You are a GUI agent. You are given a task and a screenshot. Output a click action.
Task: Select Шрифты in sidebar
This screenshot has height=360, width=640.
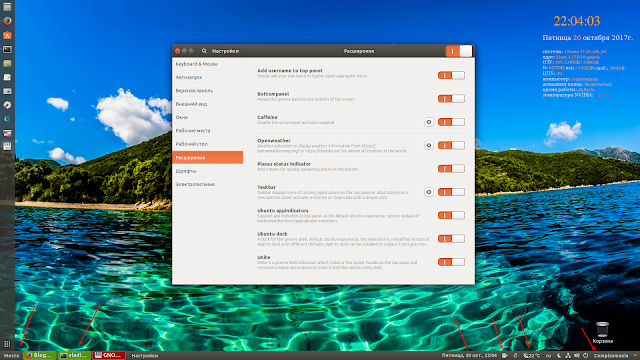[x=208, y=171]
